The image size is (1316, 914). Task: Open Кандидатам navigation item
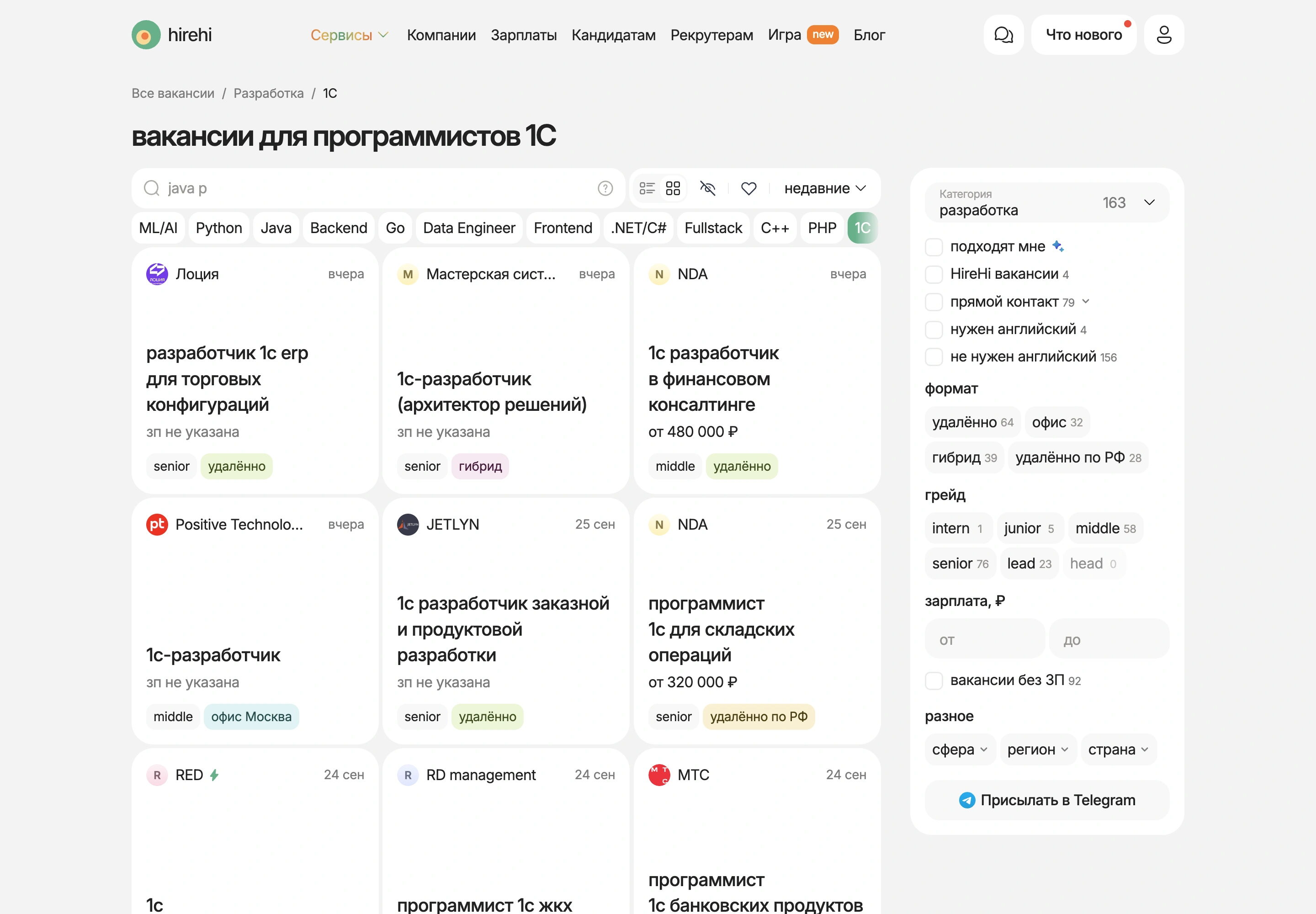point(613,35)
